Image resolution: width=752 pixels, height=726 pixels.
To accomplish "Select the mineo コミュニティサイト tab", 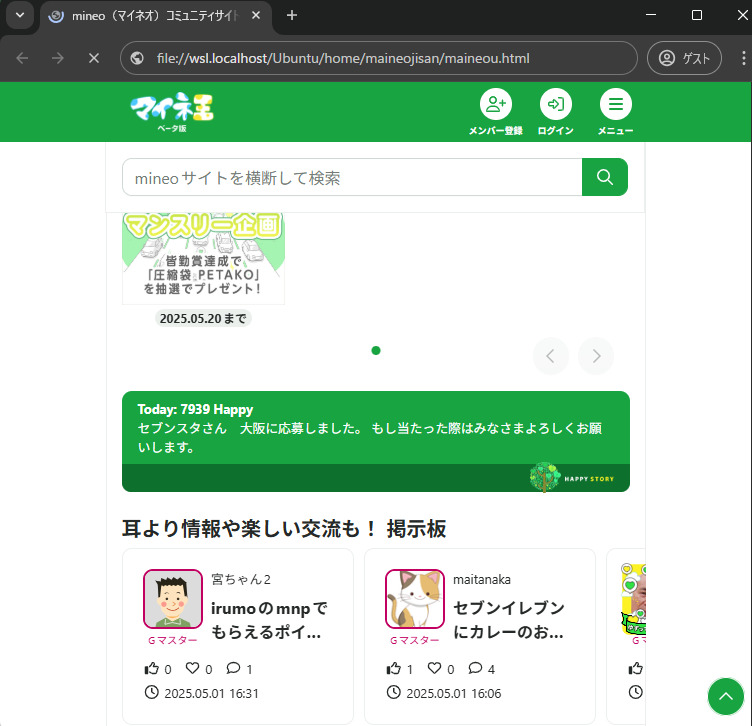I will pyautogui.click(x=155, y=16).
